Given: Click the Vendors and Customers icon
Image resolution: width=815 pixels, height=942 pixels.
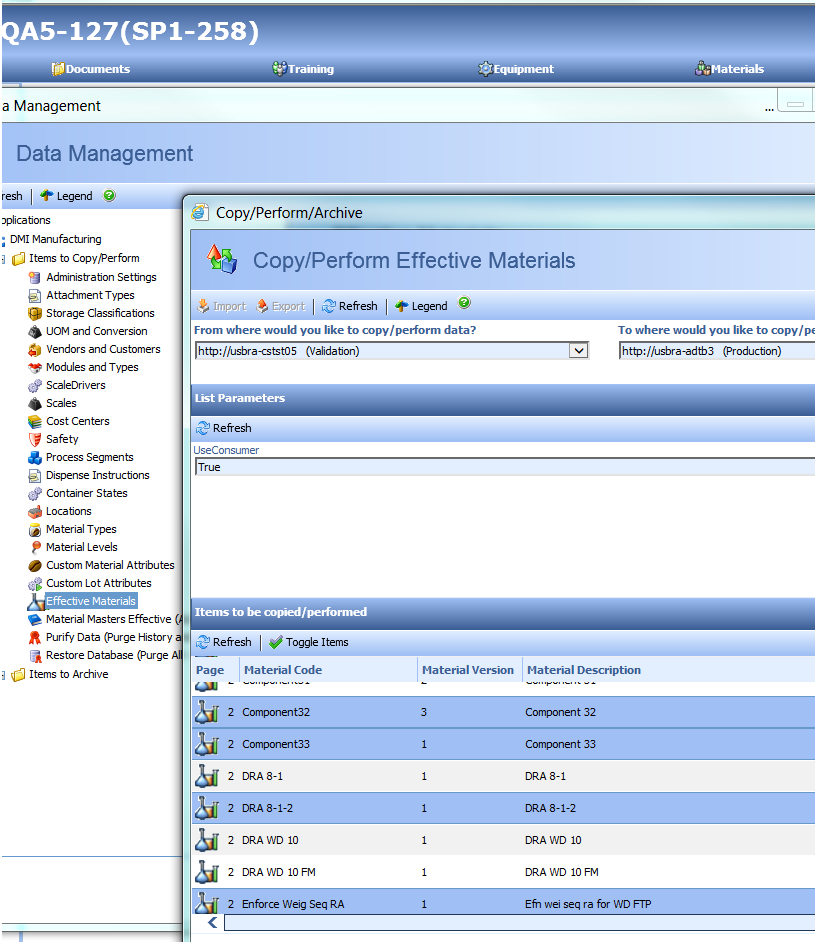Looking at the screenshot, I should [x=35, y=349].
